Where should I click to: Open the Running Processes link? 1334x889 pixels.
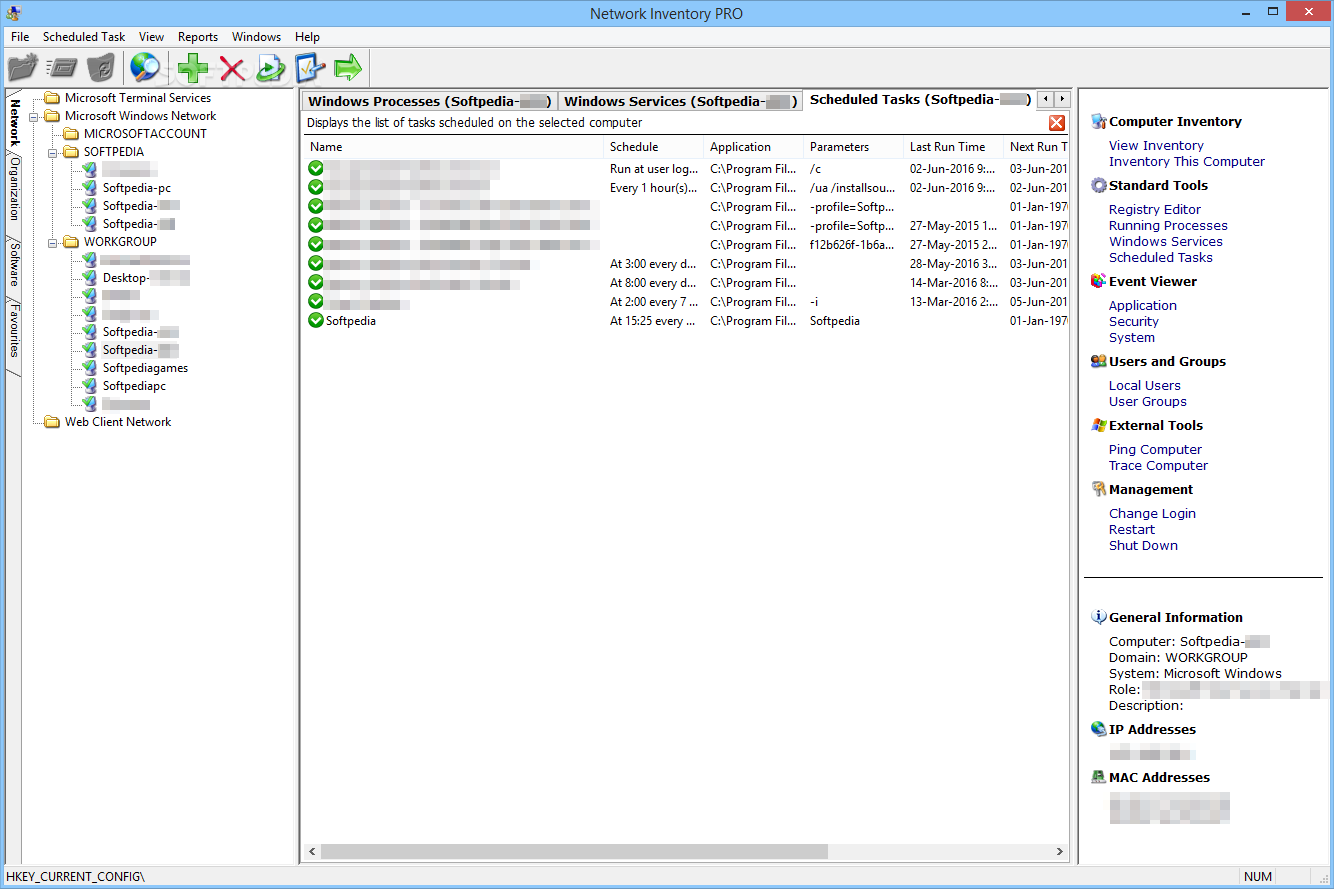coord(1168,225)
